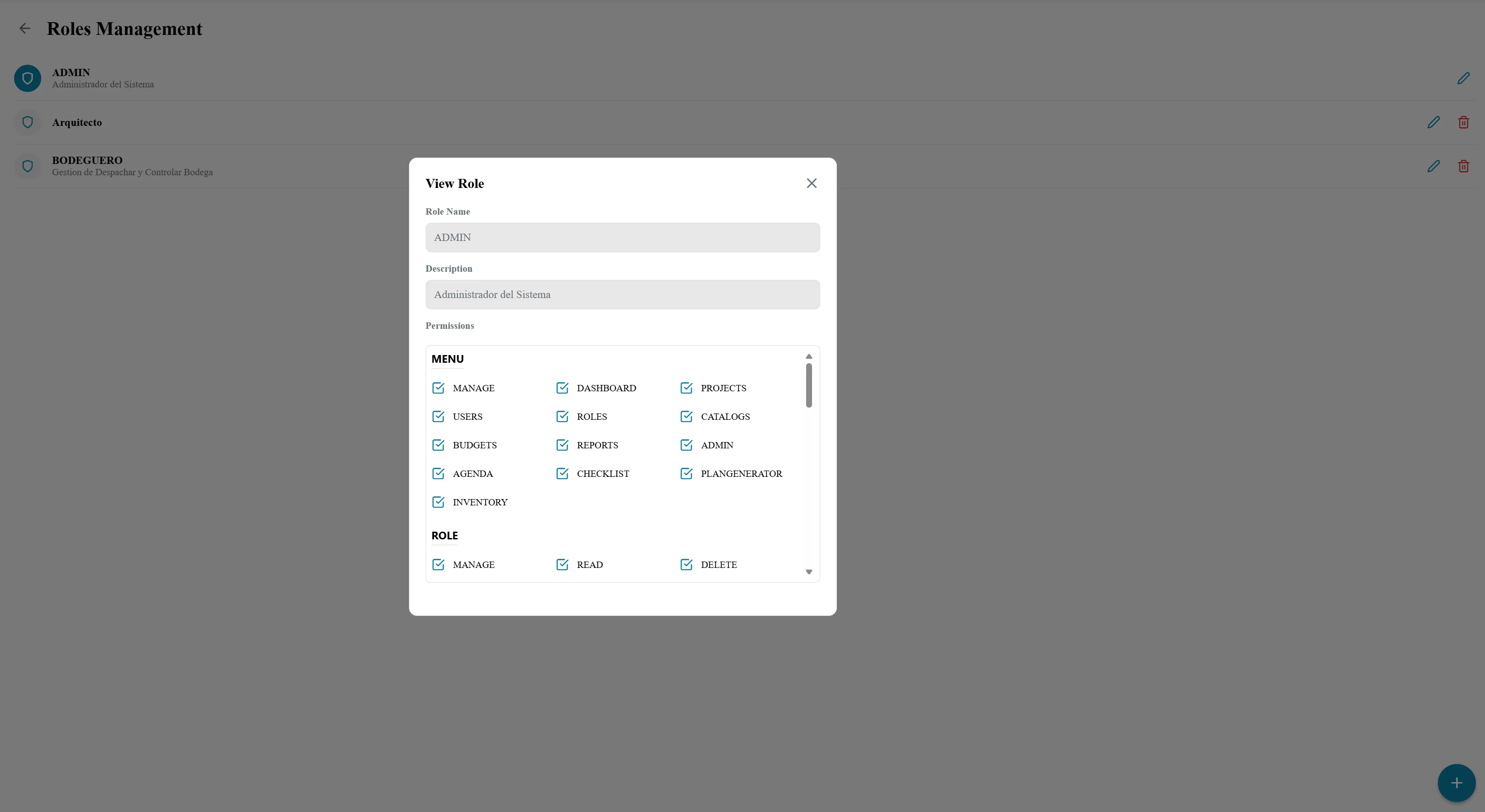
Task: Click 'Gestion de Despachar y Controlar Bodega' text
Action: click(x=132, y=172)
